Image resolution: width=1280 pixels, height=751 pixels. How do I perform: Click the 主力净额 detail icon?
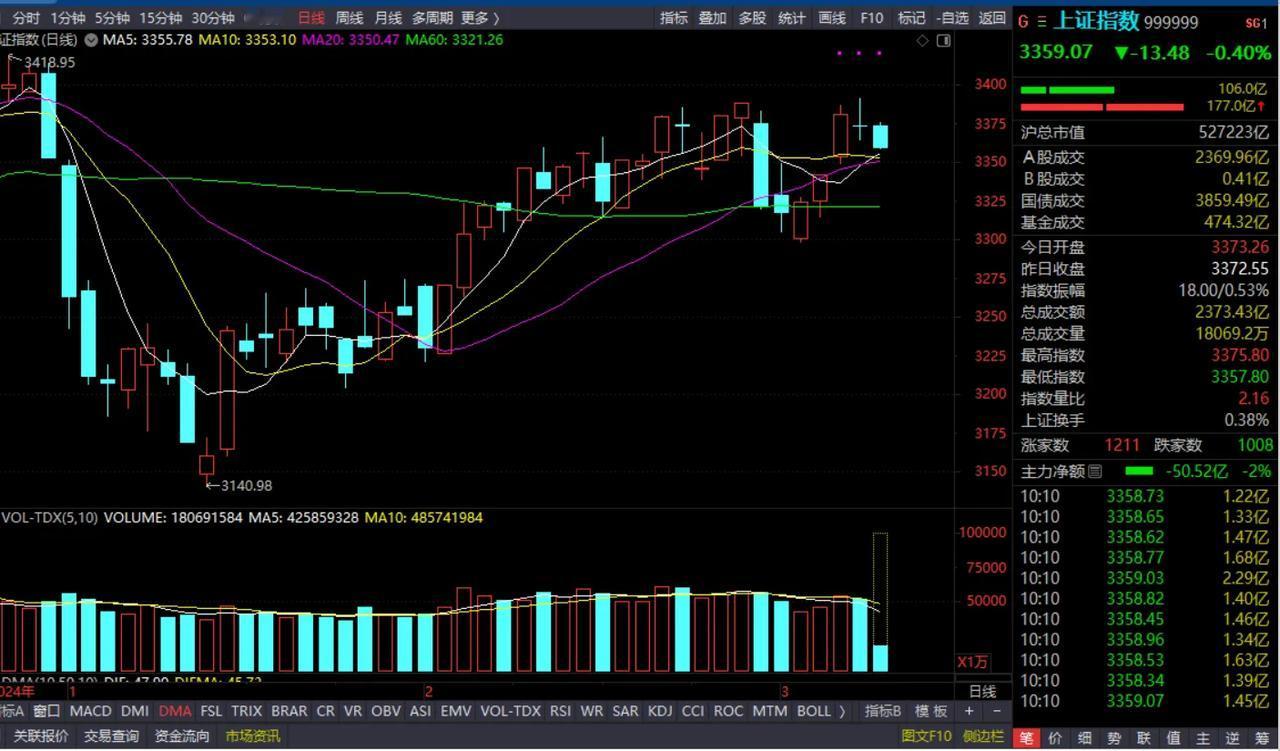point(1094,471)
